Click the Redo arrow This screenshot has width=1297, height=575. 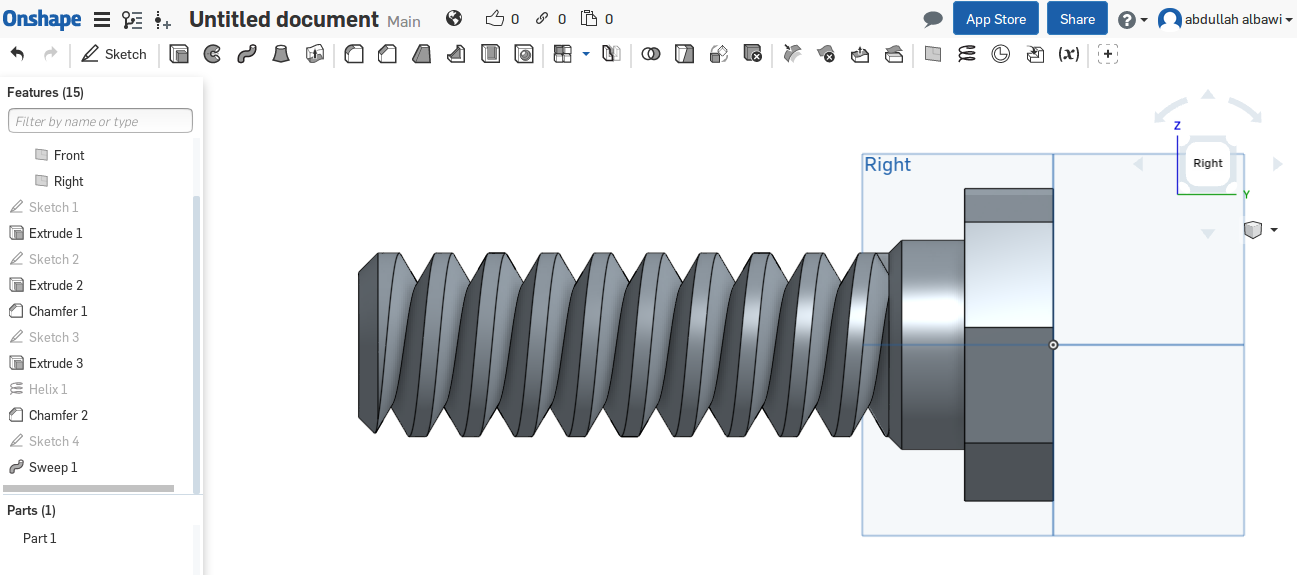point(50,54)
